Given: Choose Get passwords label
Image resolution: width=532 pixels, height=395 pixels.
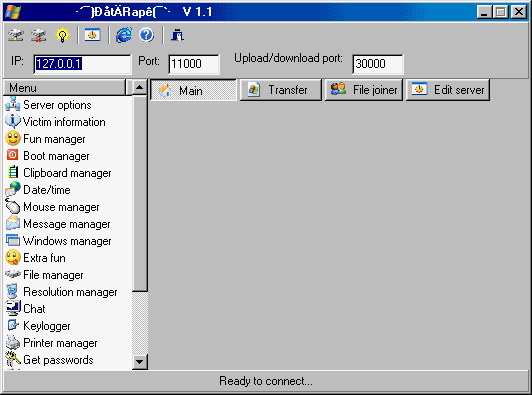Looking at the screenshot, I should pos(58,360).
